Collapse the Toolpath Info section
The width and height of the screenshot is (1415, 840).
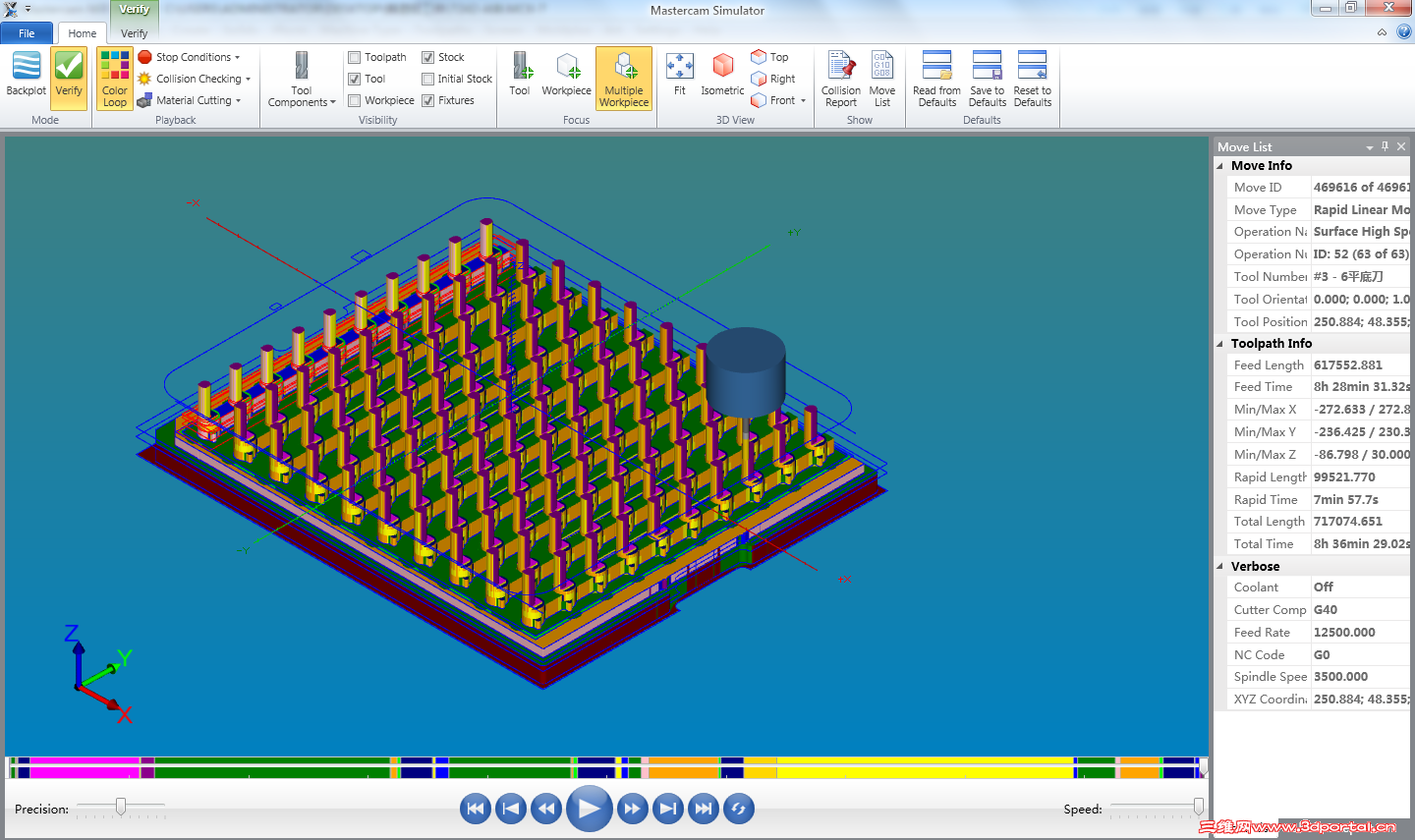click(1220, 344)
